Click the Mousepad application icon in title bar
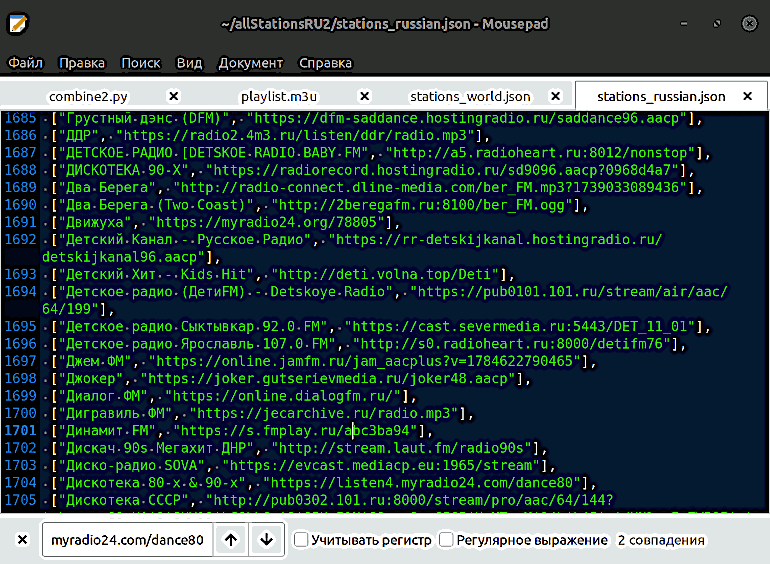This screenshot has width=770, height=564. (x=18, y=24)
